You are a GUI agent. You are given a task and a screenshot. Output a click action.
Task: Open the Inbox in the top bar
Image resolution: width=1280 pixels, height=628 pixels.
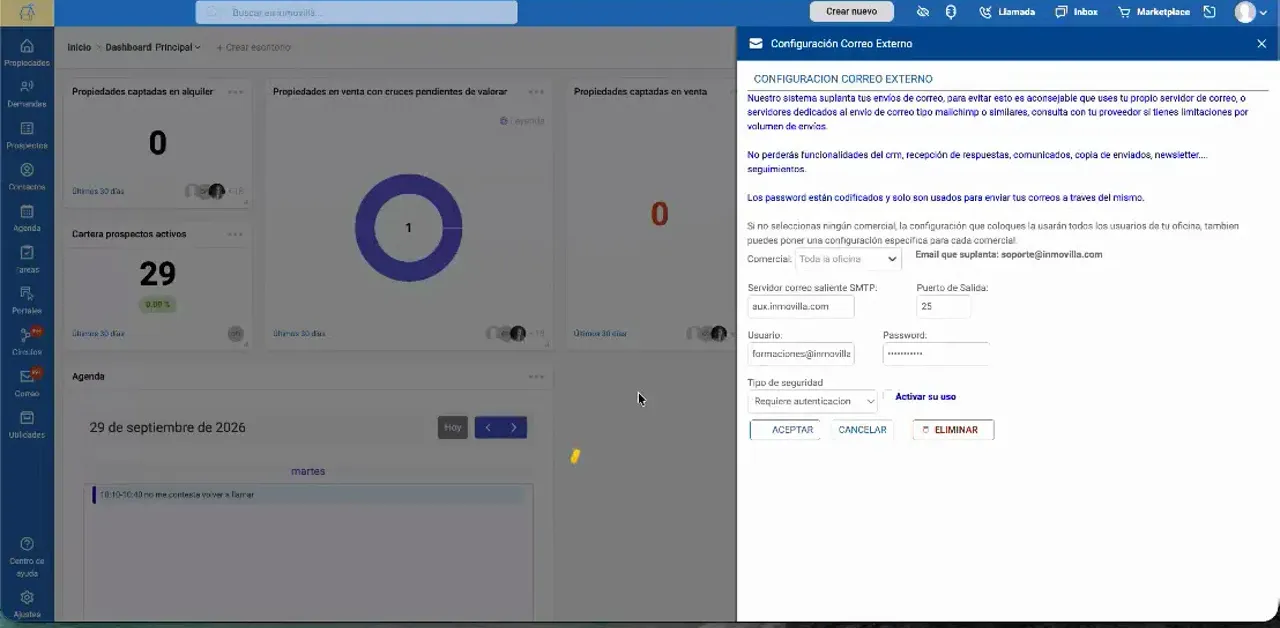coord(1076,12)
